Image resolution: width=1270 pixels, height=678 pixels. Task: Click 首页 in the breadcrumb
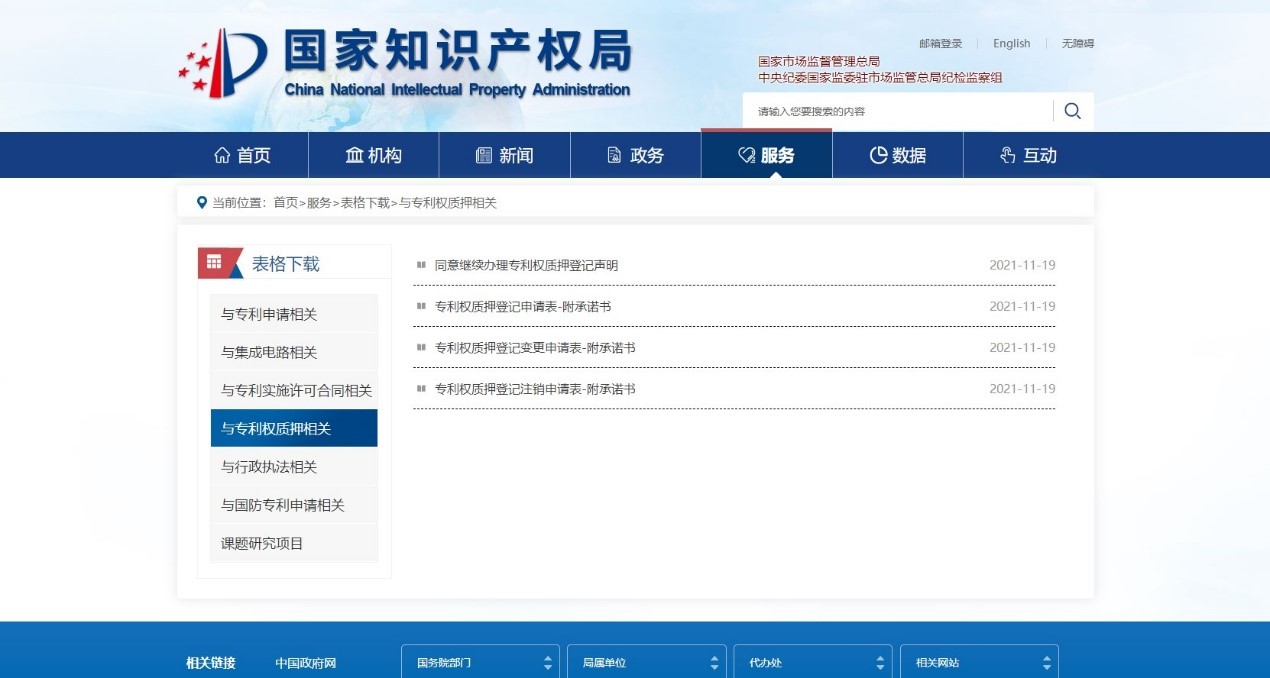(286, 202)
